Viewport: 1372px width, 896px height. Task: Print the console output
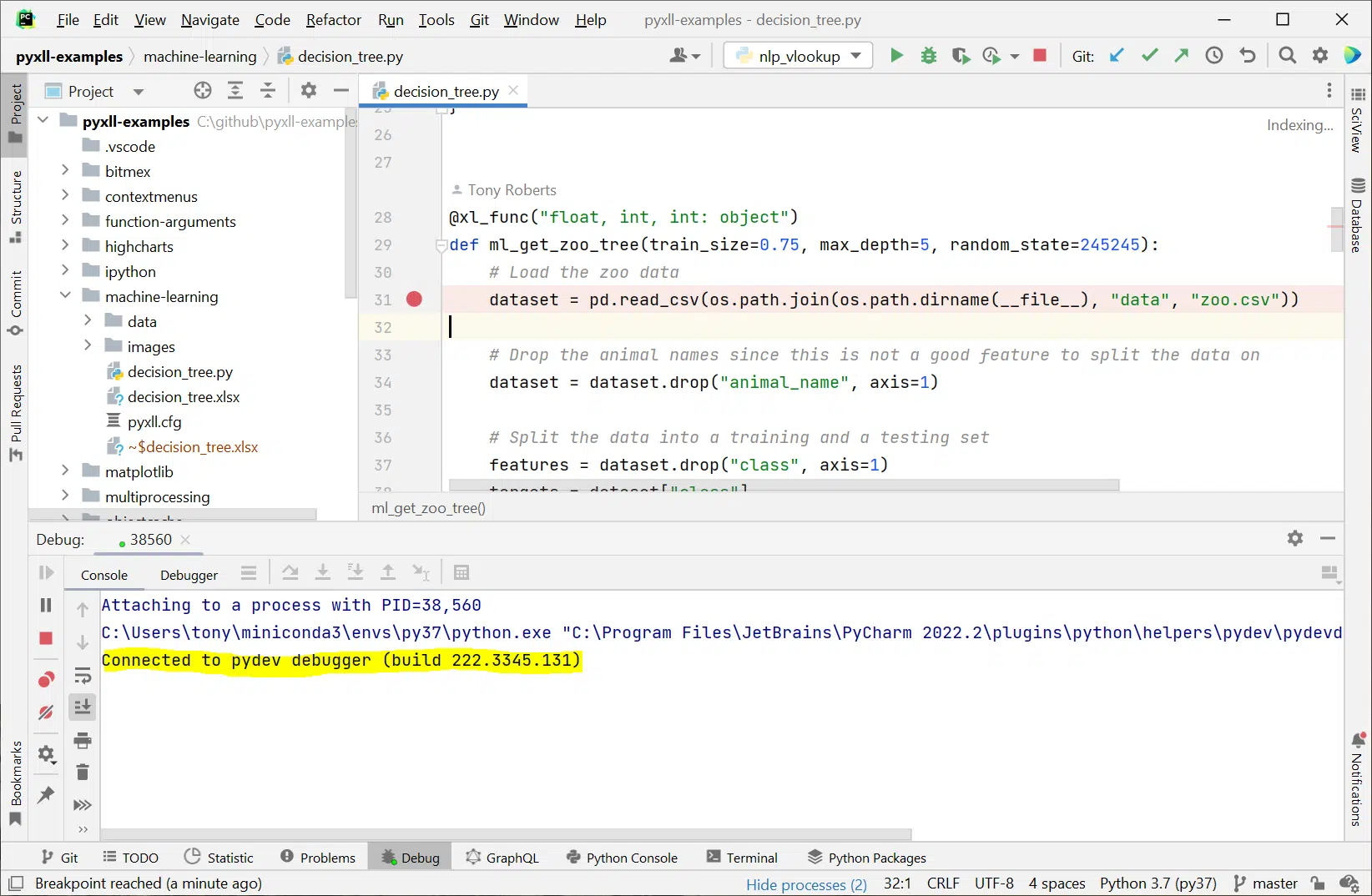pyautogui.click(x=83, y=740)
